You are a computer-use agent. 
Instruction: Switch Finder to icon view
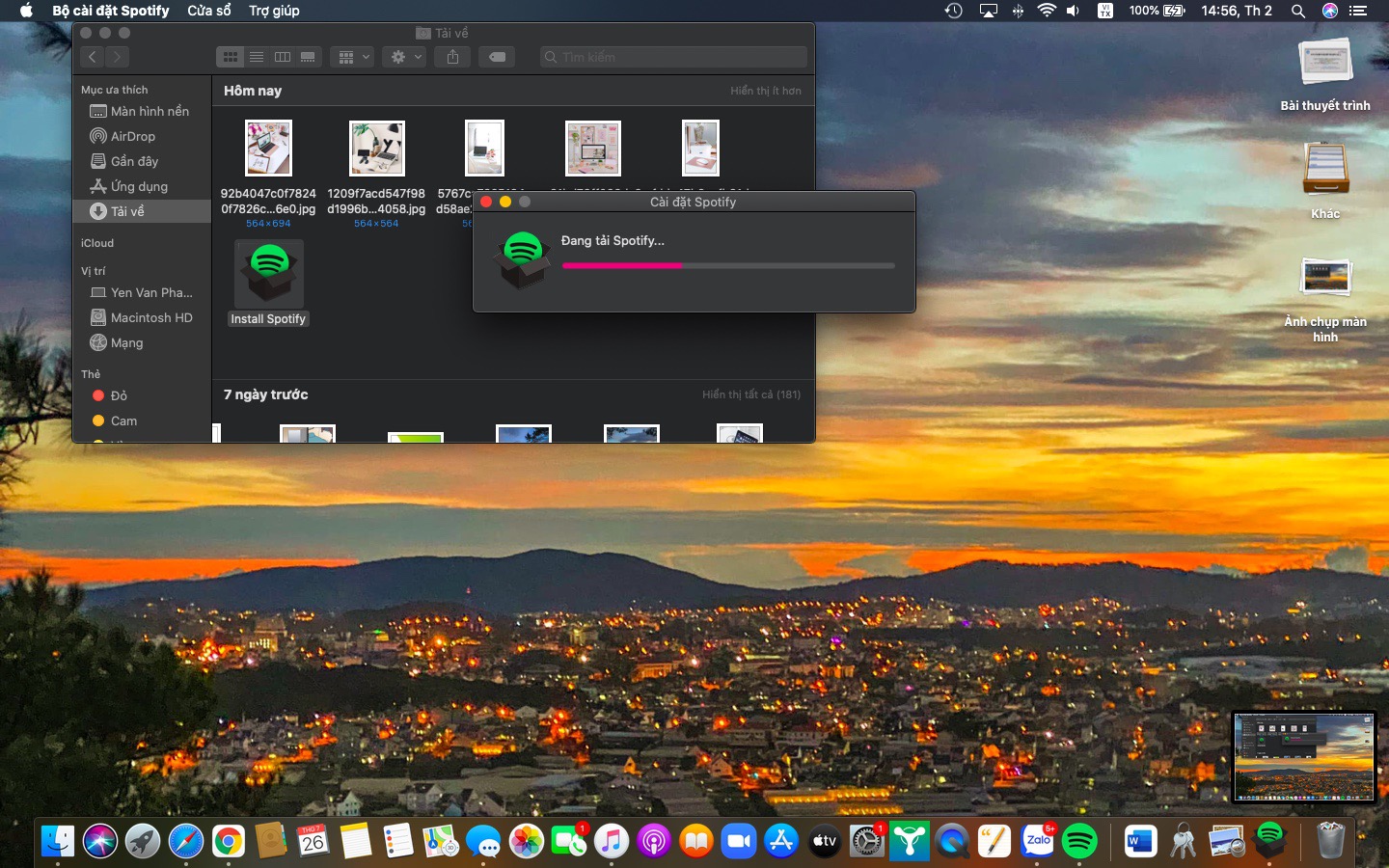point(231,58)
